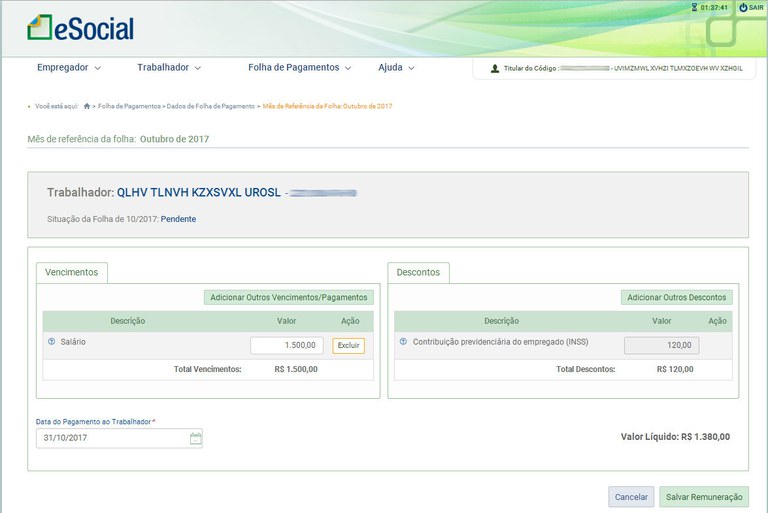The height and width of the screenshot is (513, 768).
Task: Expand the Trabalhador dropdown menu
Action: [x=169, y=68]
